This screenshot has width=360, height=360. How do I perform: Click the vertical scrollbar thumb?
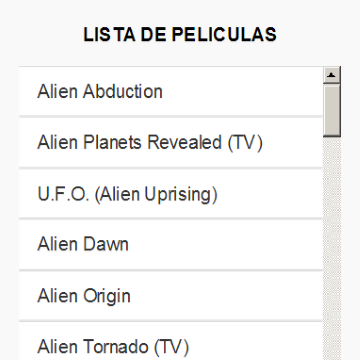click(332, 110)
